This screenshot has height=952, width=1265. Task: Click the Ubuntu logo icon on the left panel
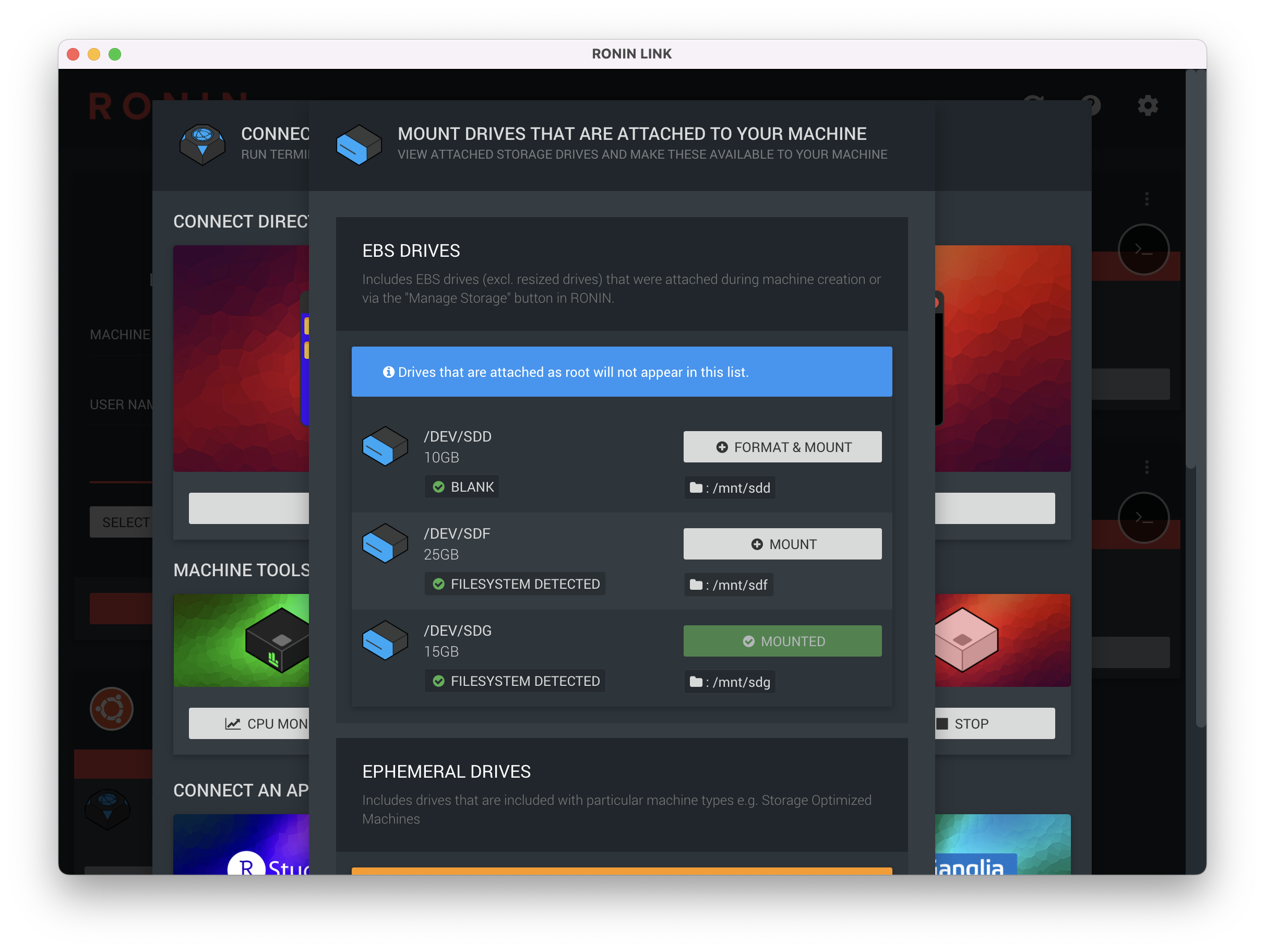click(113, 708)
